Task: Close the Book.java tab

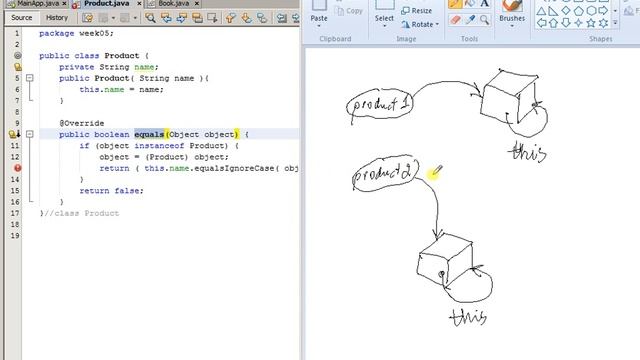Action: pos(197,3)
